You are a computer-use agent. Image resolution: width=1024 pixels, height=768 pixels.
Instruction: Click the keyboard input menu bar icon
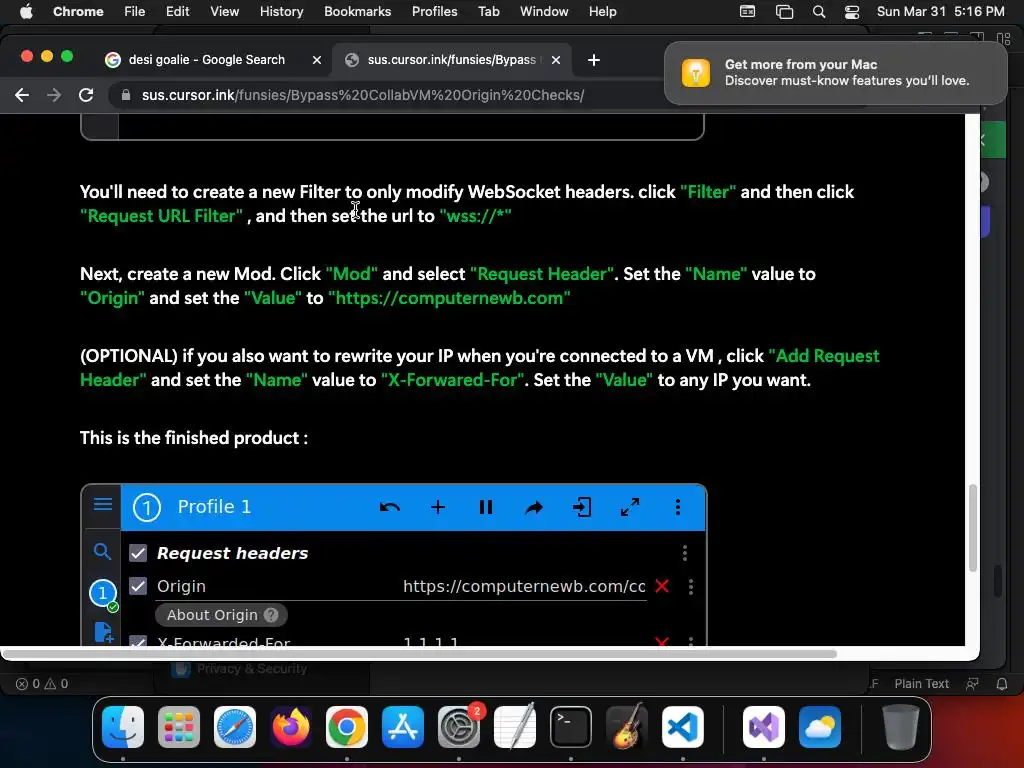(x=748, y=12)
